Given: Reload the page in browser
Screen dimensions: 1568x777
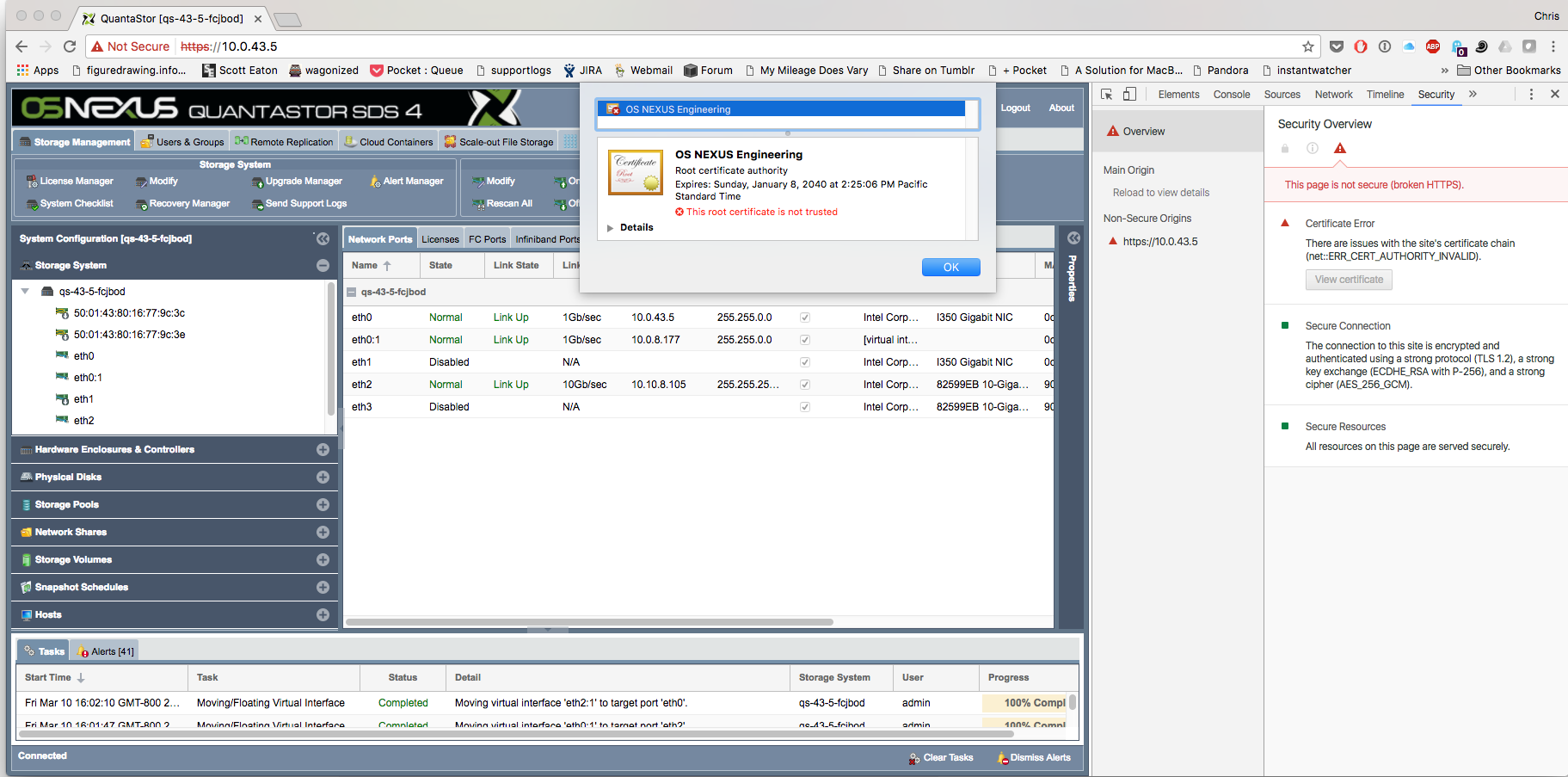Looking at the screenshot, I should (70, 46).
